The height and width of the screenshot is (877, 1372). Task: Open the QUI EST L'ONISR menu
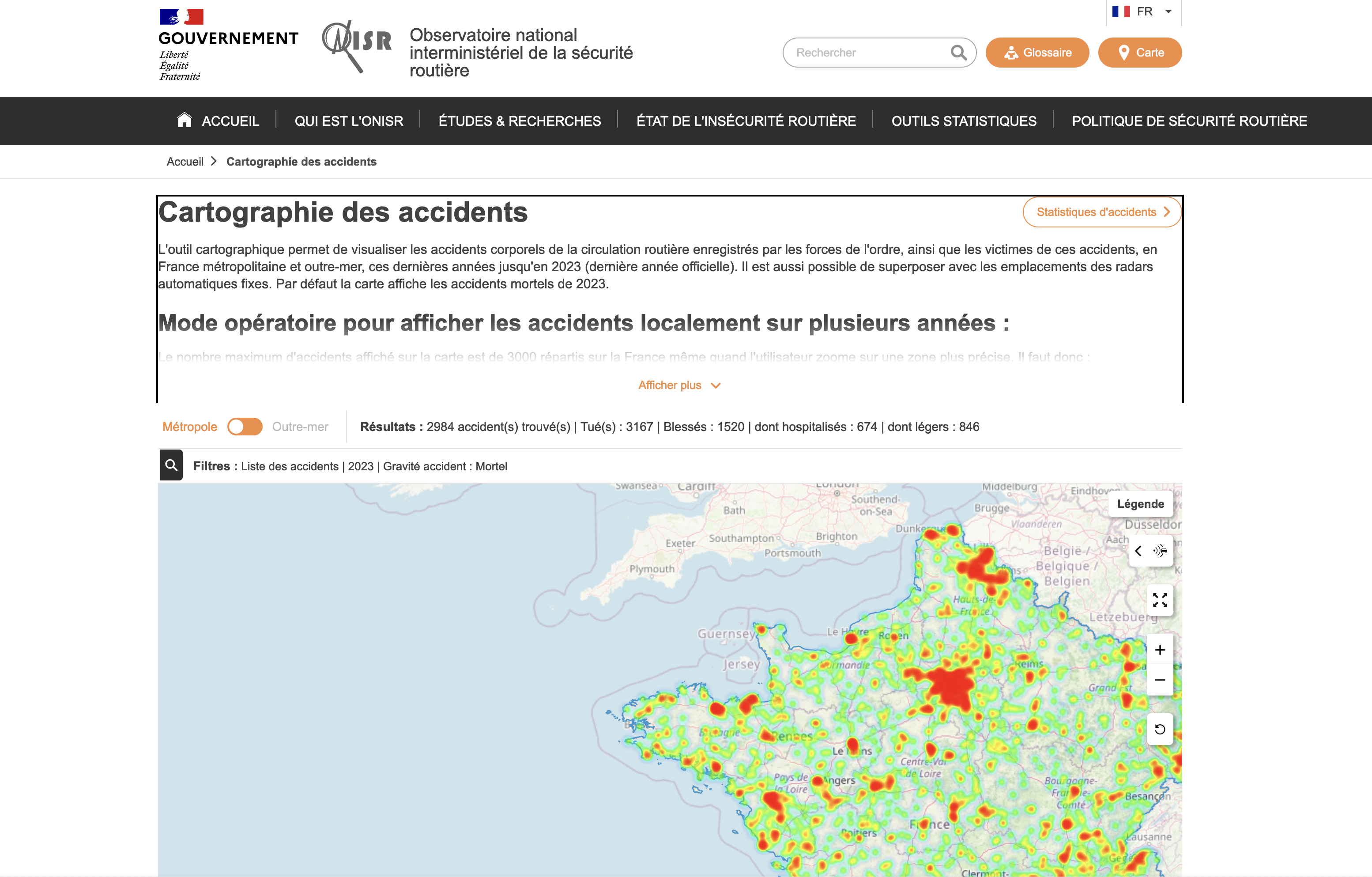point(349,121)
